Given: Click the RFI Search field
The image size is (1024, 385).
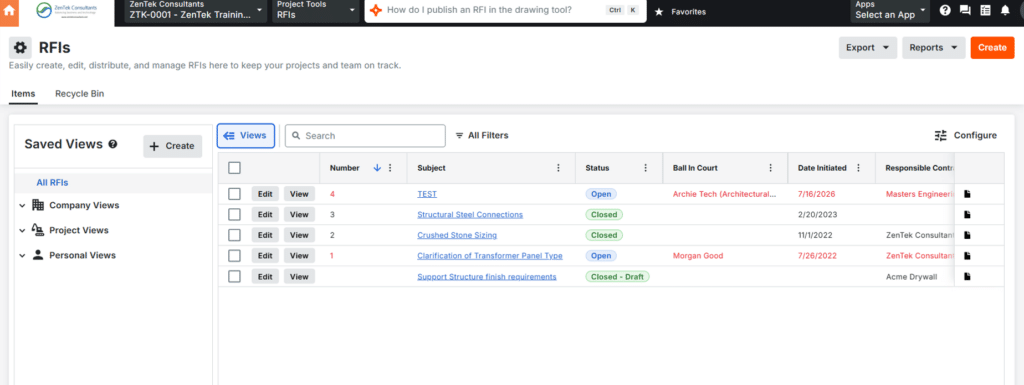Looking at the screenshot, I should coord(366,136).
